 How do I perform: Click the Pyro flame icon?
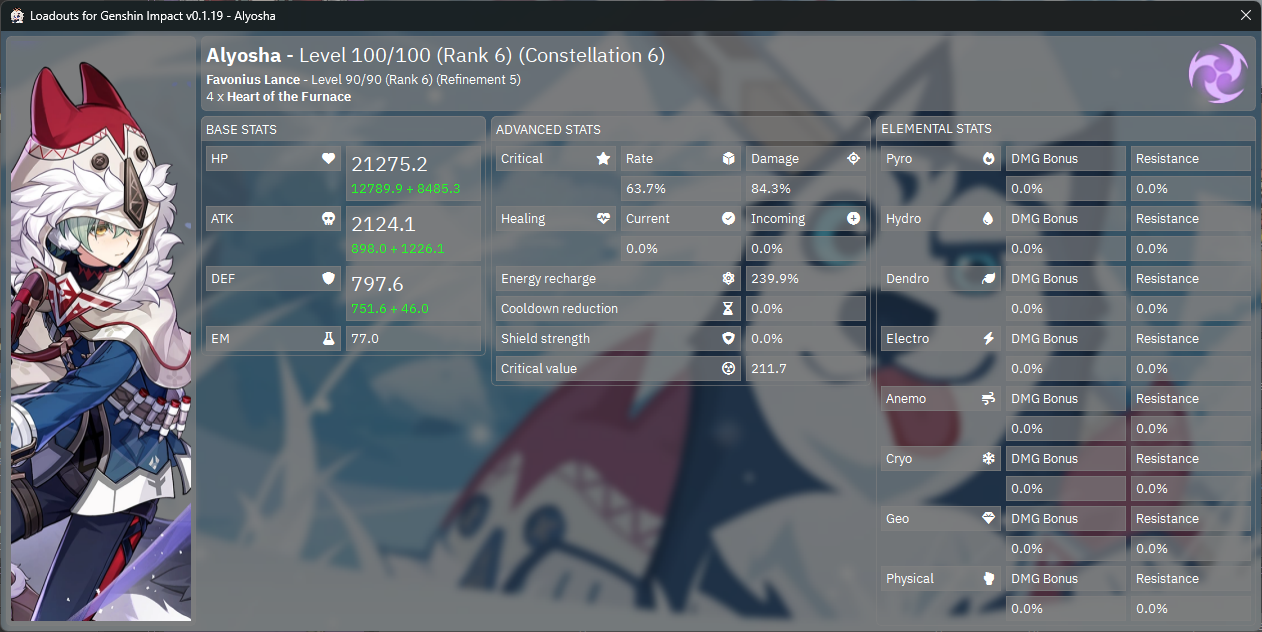tap(988, 159)
